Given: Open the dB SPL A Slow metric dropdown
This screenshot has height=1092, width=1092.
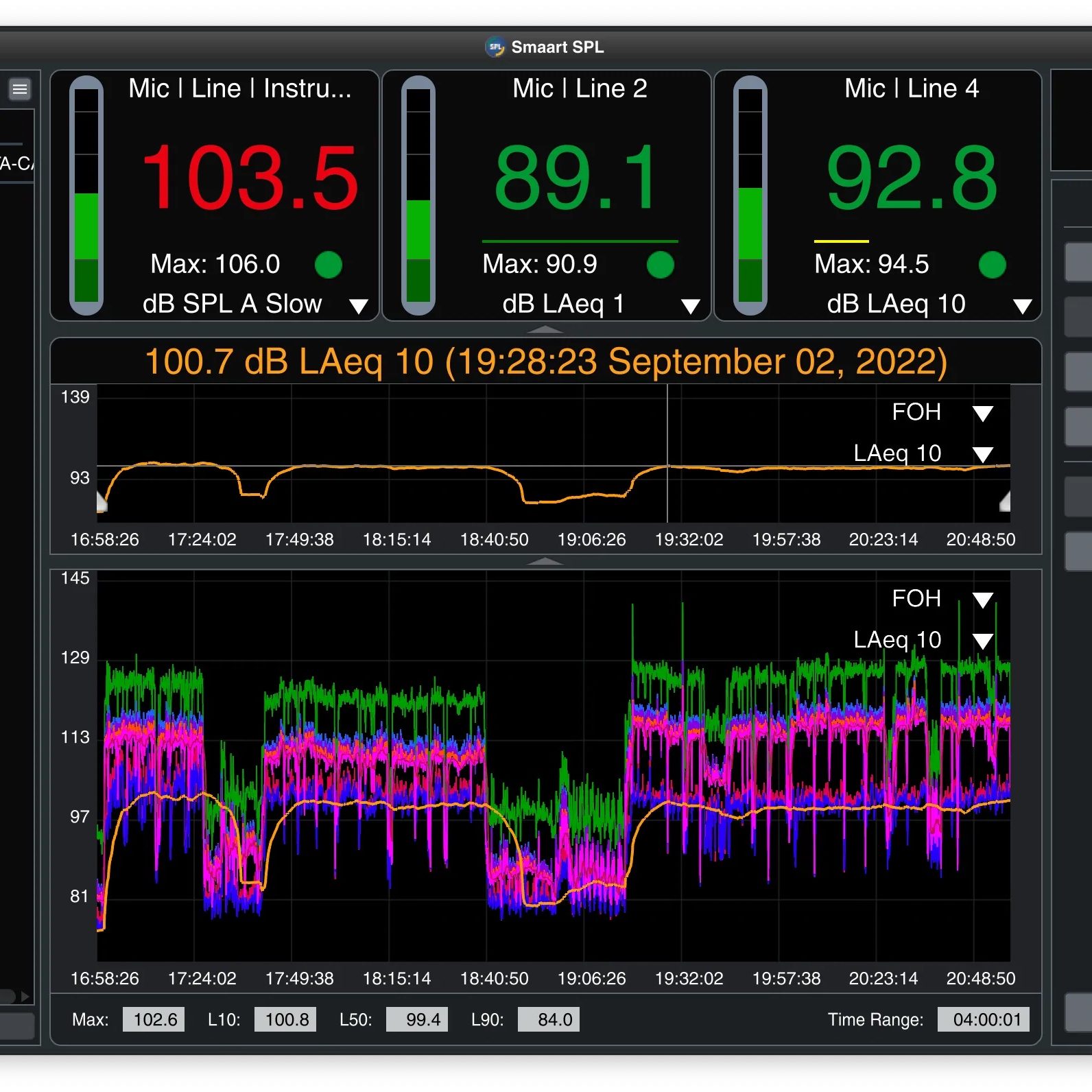Looking at the screenshot, I should coord(358,306).
